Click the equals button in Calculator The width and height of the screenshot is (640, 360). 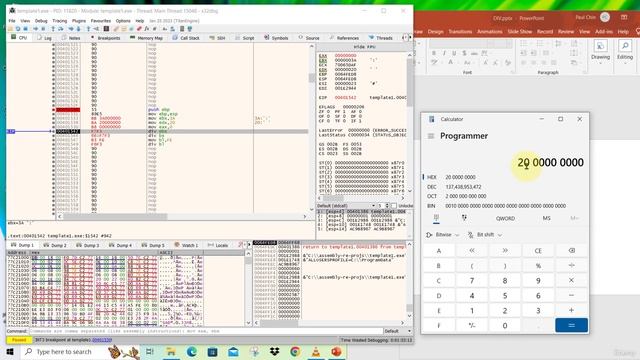(571, 325)
